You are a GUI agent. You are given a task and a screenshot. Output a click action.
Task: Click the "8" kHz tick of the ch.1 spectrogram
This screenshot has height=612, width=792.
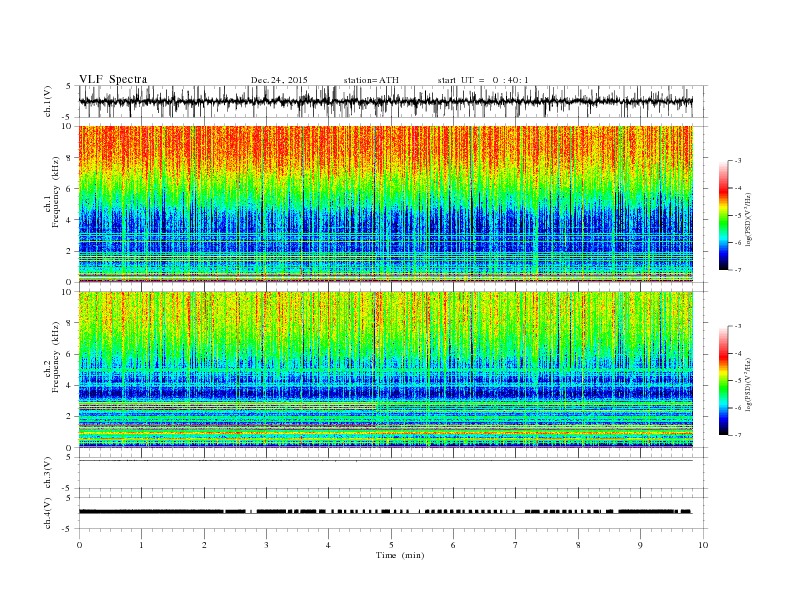[69, 158]
